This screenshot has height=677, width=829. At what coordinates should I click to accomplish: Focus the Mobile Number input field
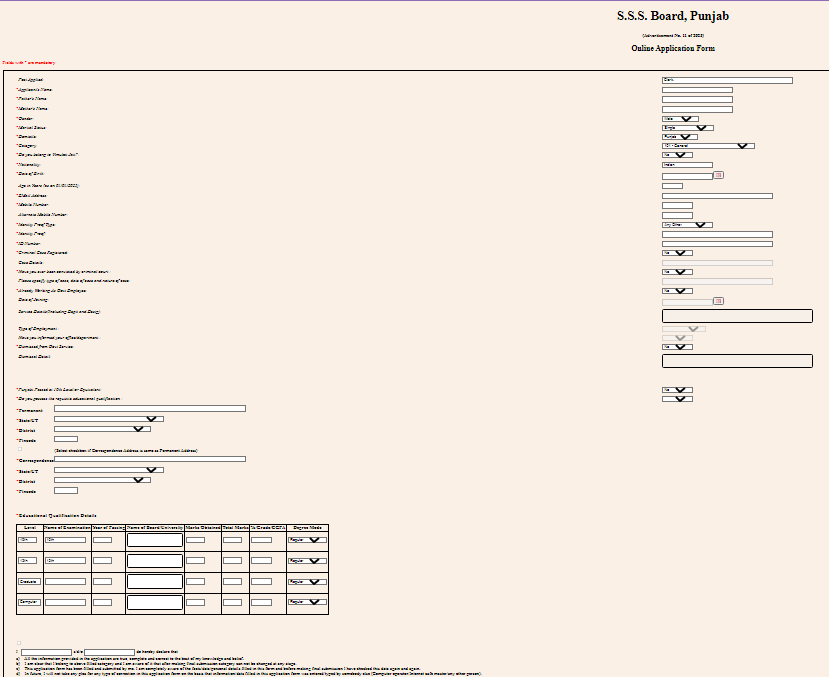coord(677,206)
